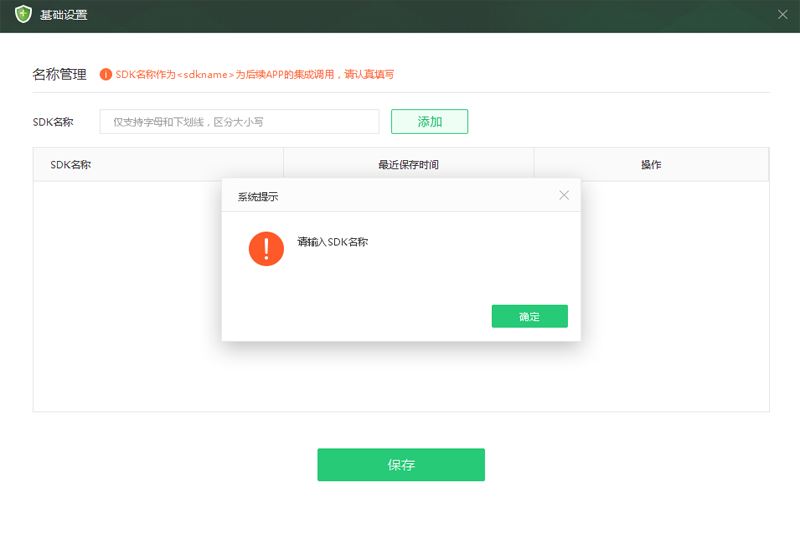
Task: Click the 操作 column header
Action: 651,164
